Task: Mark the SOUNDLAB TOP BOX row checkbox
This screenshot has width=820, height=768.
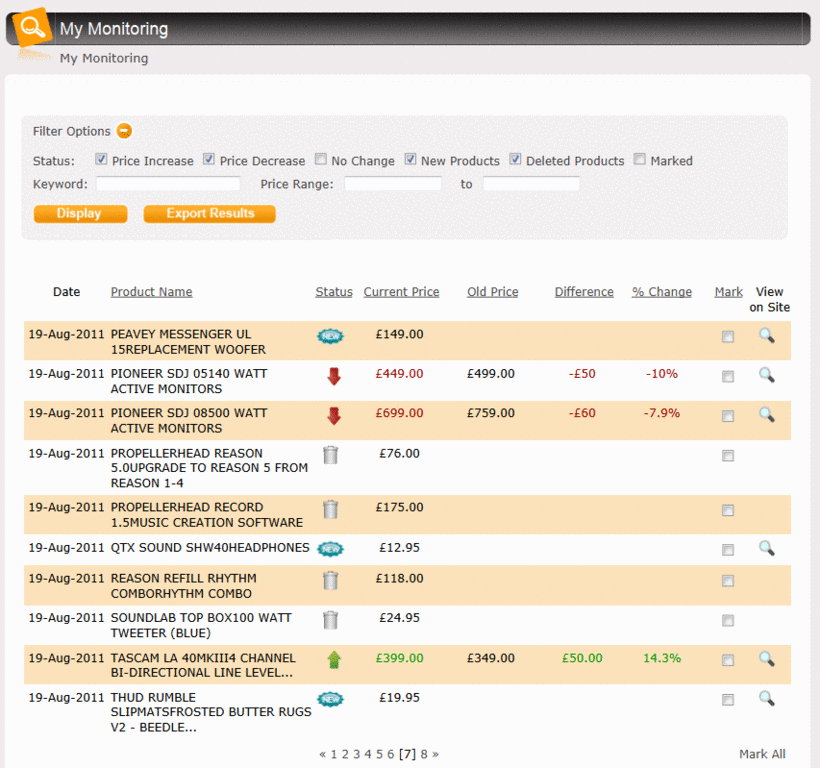Action: tap(728, 621)
